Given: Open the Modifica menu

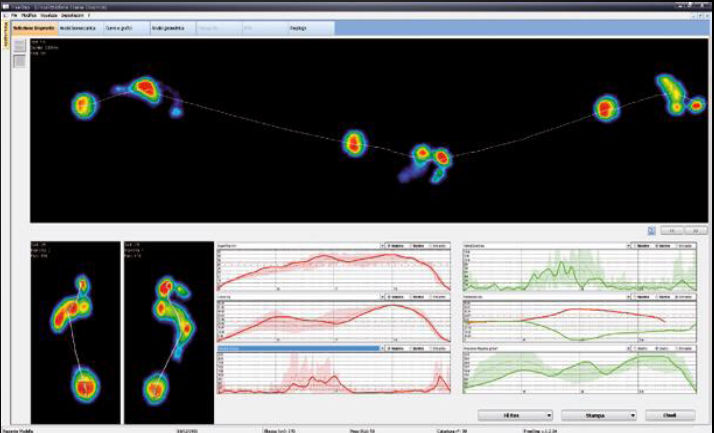Looking at the screenshot, I should (x=29, y=15).
